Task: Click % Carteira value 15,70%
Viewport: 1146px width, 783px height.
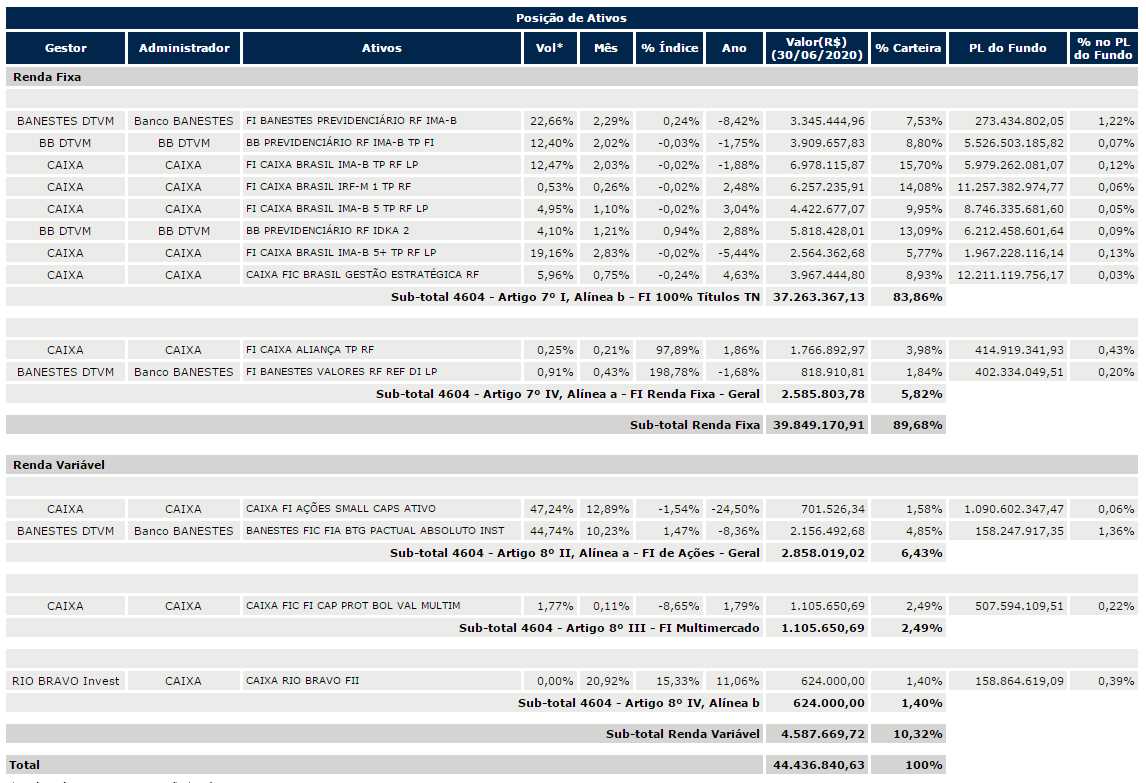Action: [921, 165]
